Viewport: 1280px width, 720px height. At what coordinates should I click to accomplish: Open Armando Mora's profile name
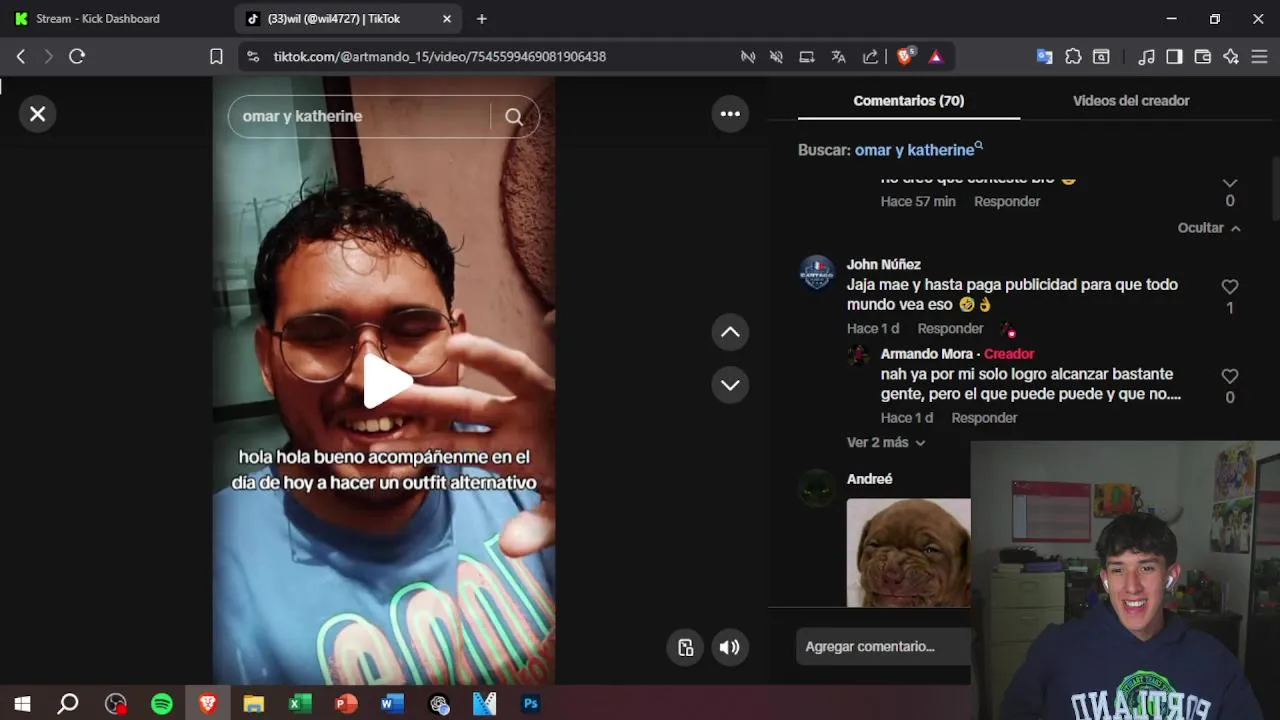point(927,354)
